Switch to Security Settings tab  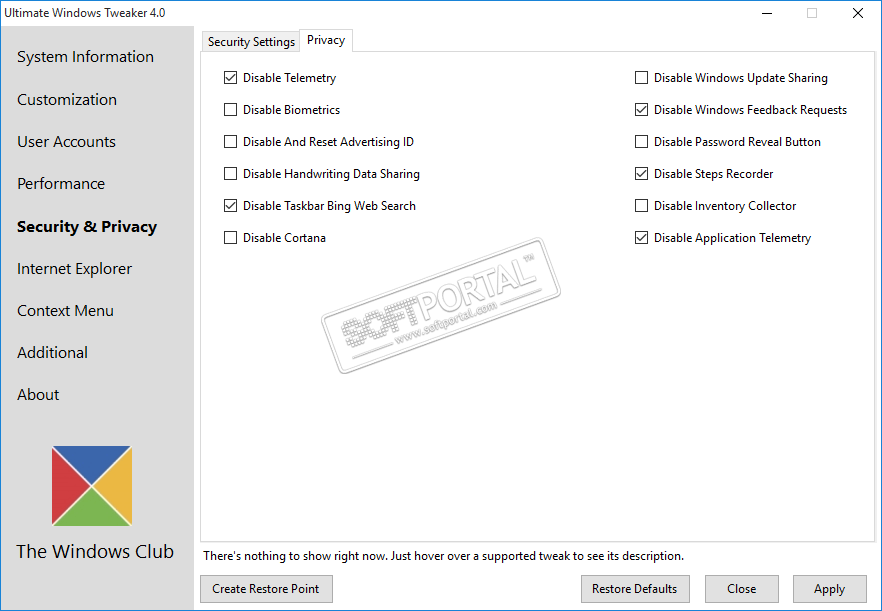(251, 42)
